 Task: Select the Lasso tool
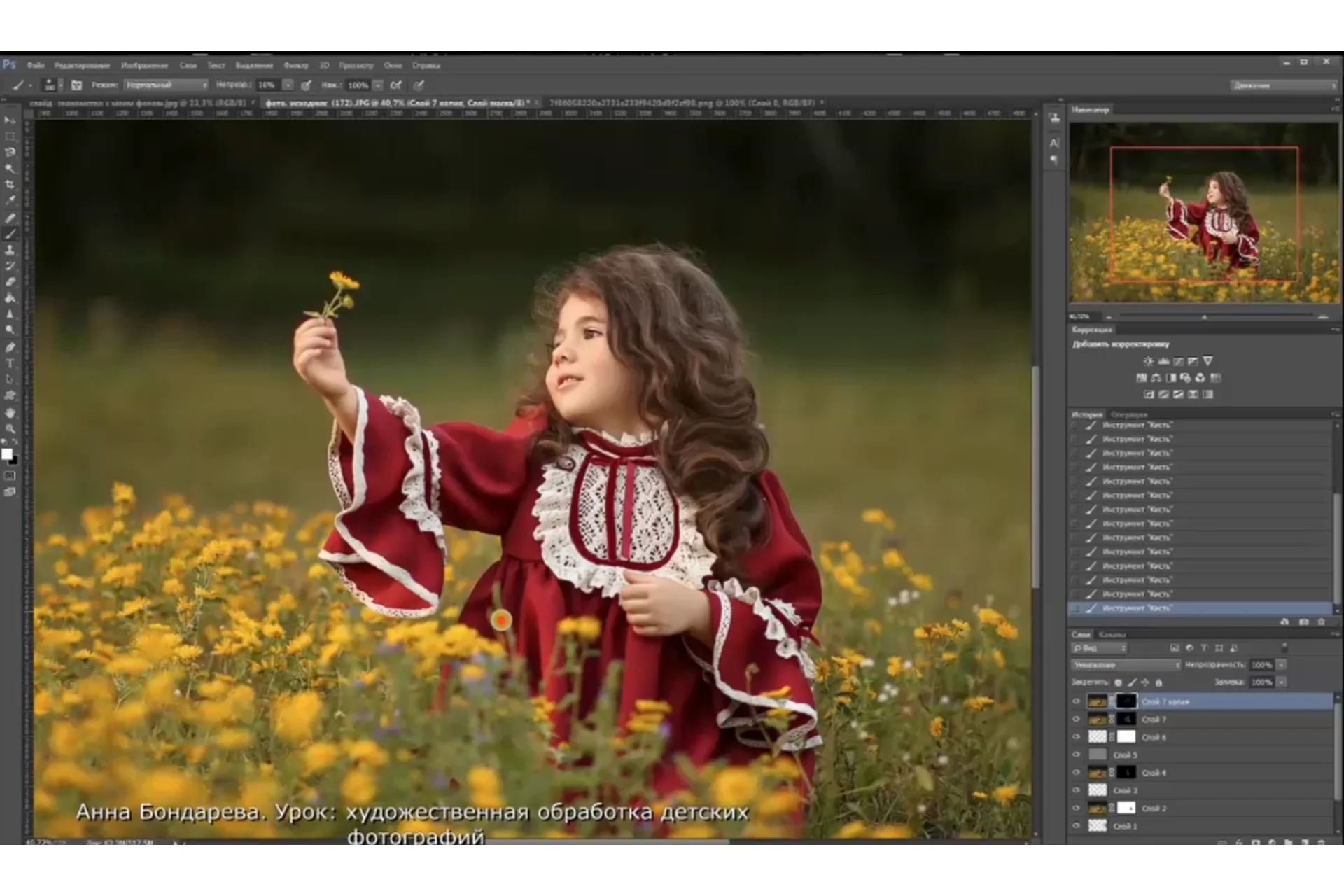coord(9,152)
